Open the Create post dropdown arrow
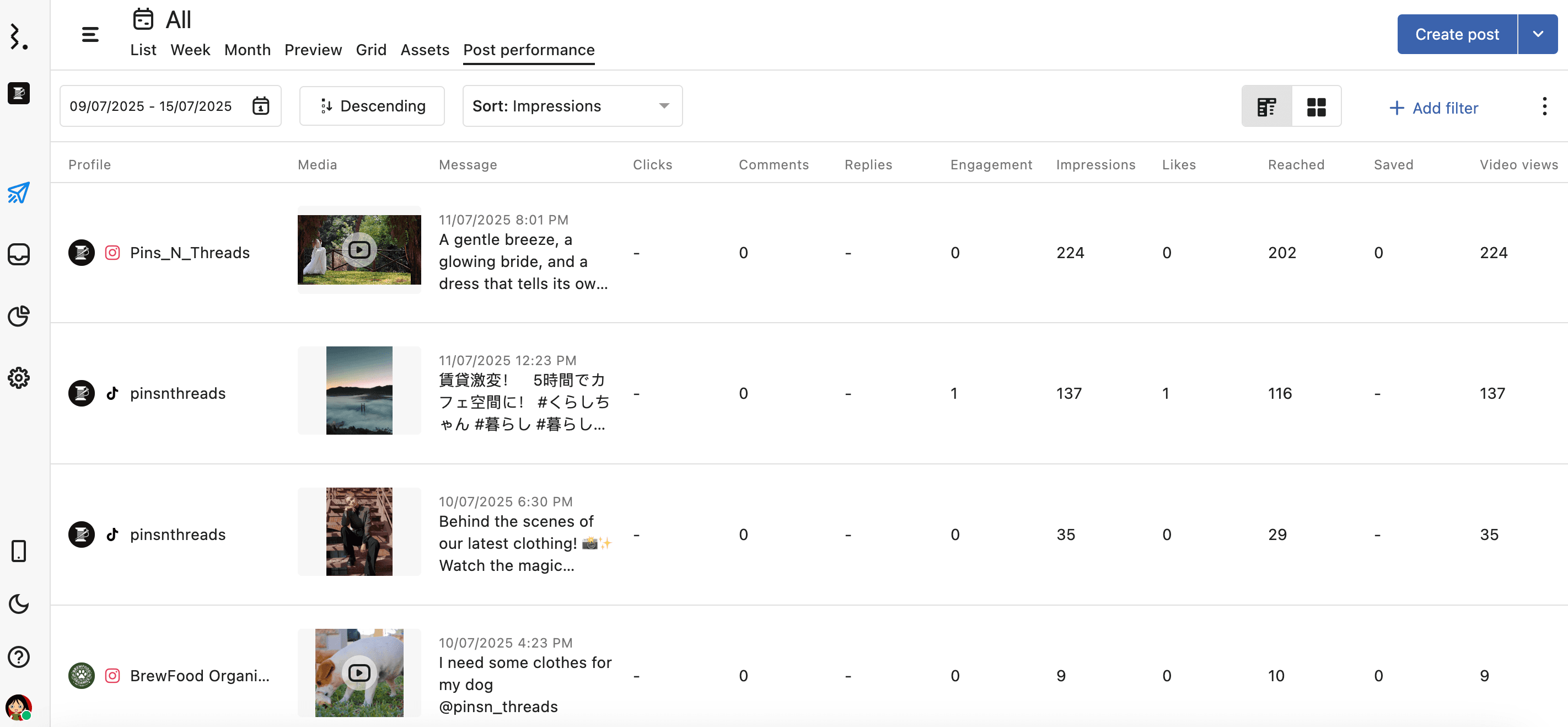Image resolution: width=1568 pixels, height=727 pixels. [1538, 34]
